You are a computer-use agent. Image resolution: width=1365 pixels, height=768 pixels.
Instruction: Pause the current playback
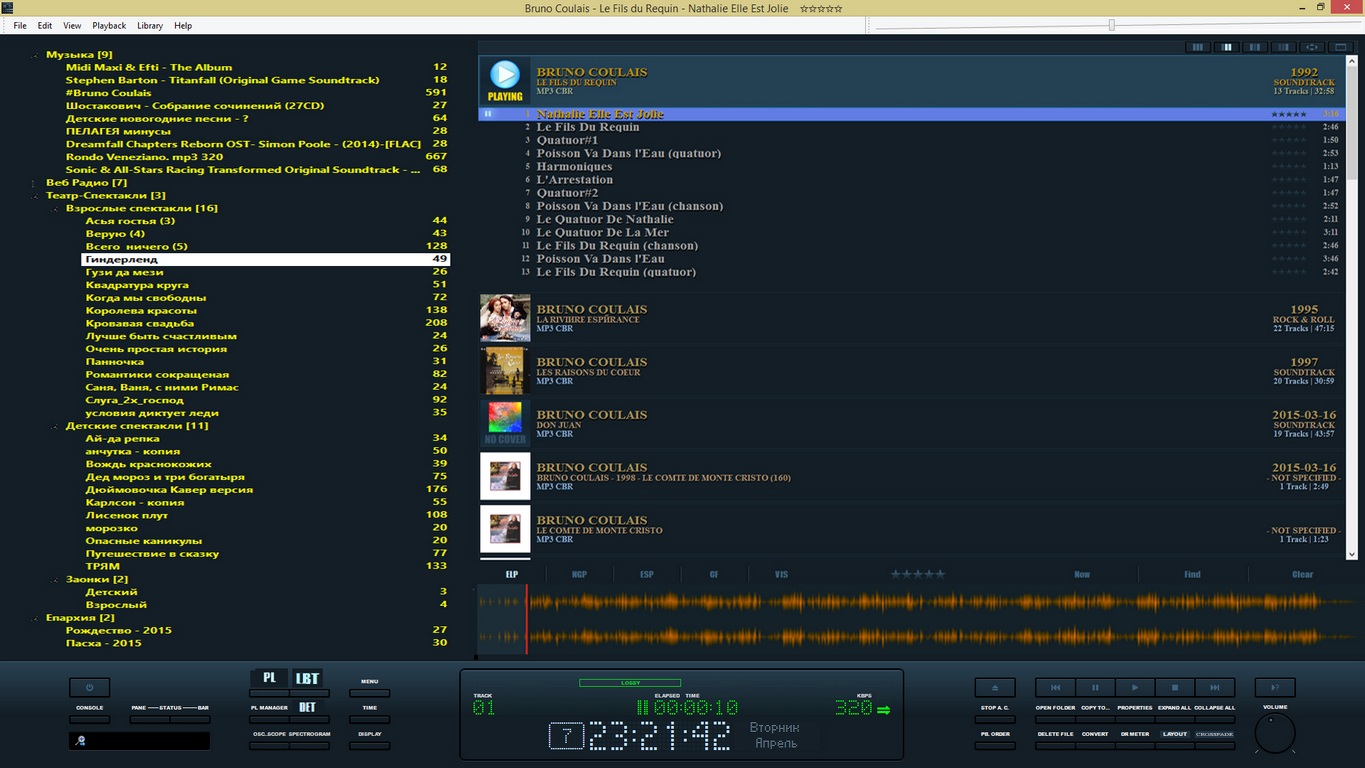click(x=1095, y=688)
